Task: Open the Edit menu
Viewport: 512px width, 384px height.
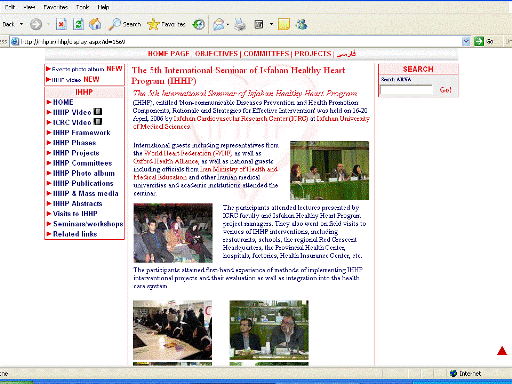Action: click(x=10, y=7)
